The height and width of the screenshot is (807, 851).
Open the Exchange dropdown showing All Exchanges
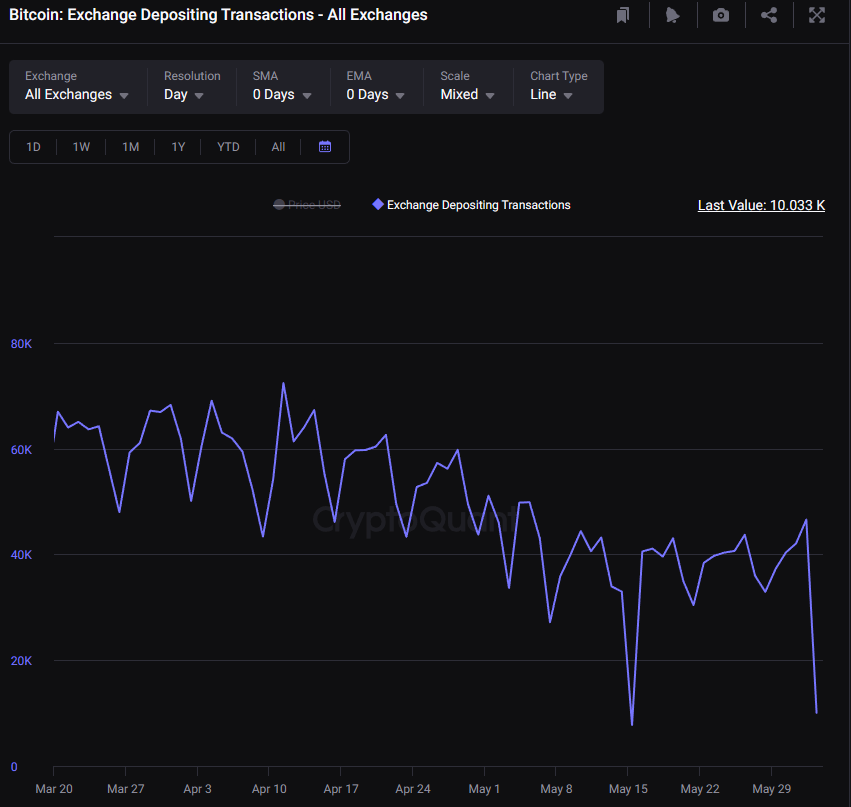(77, 87)
